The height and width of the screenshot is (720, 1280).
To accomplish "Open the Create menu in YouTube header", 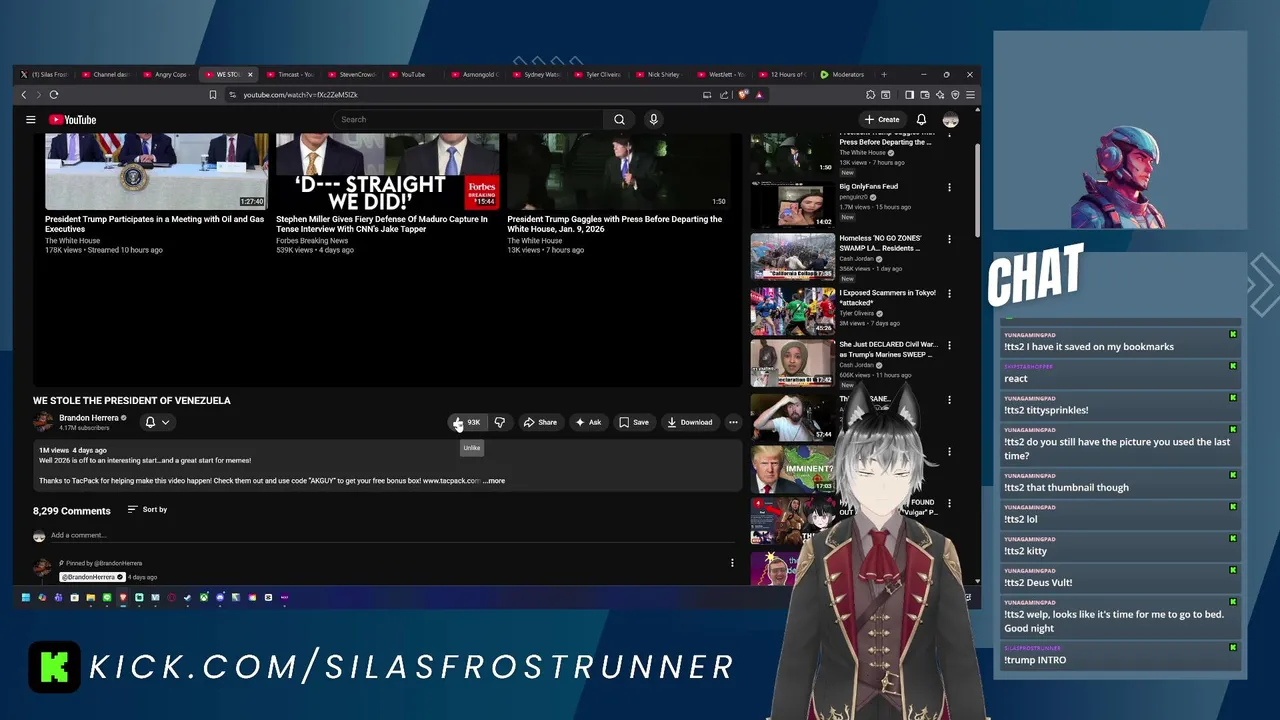I will click(x=882, y=120).
